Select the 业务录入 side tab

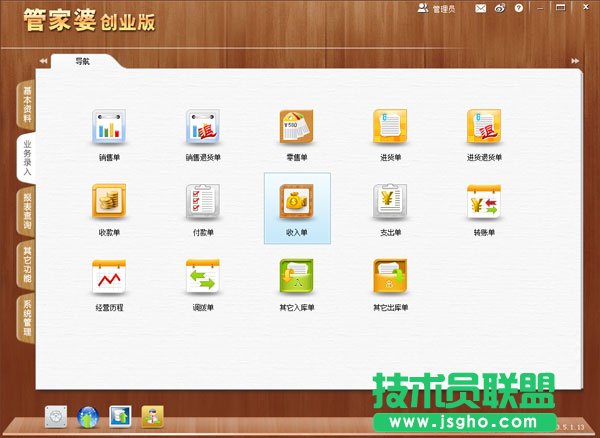point(27,158)
